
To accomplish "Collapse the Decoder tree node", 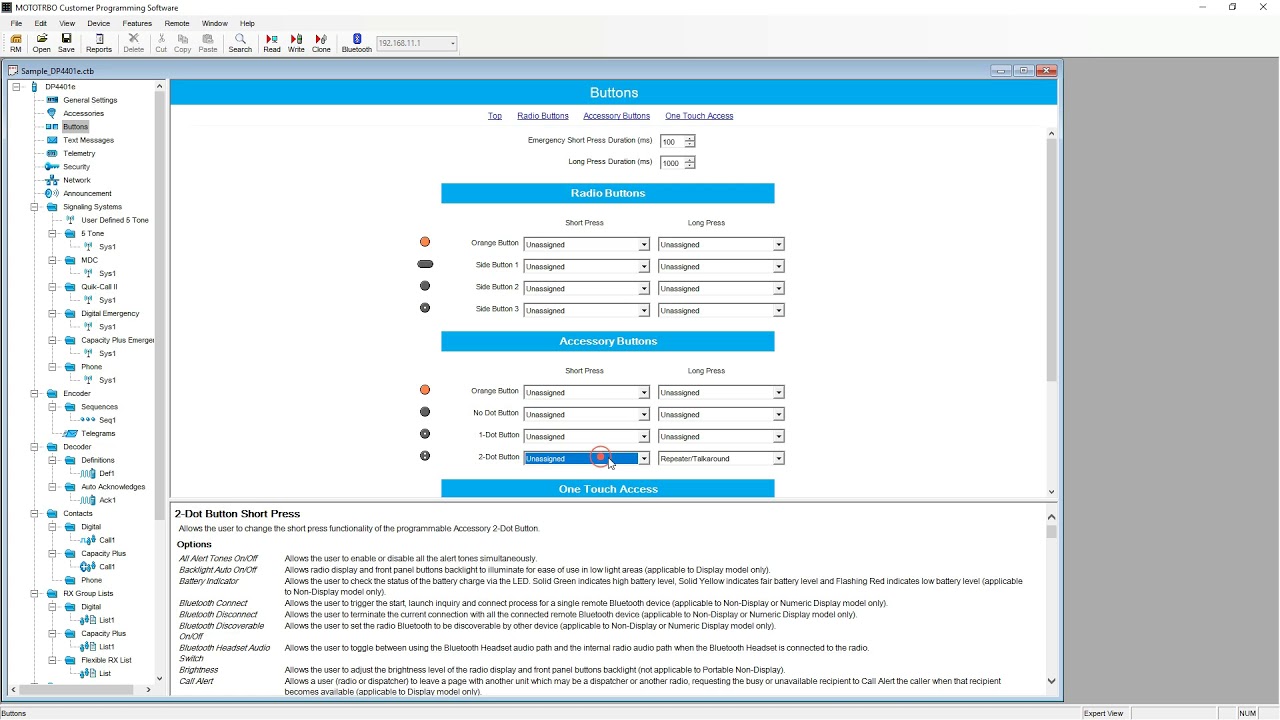I will pyautogui.click(x=34, y=447).
